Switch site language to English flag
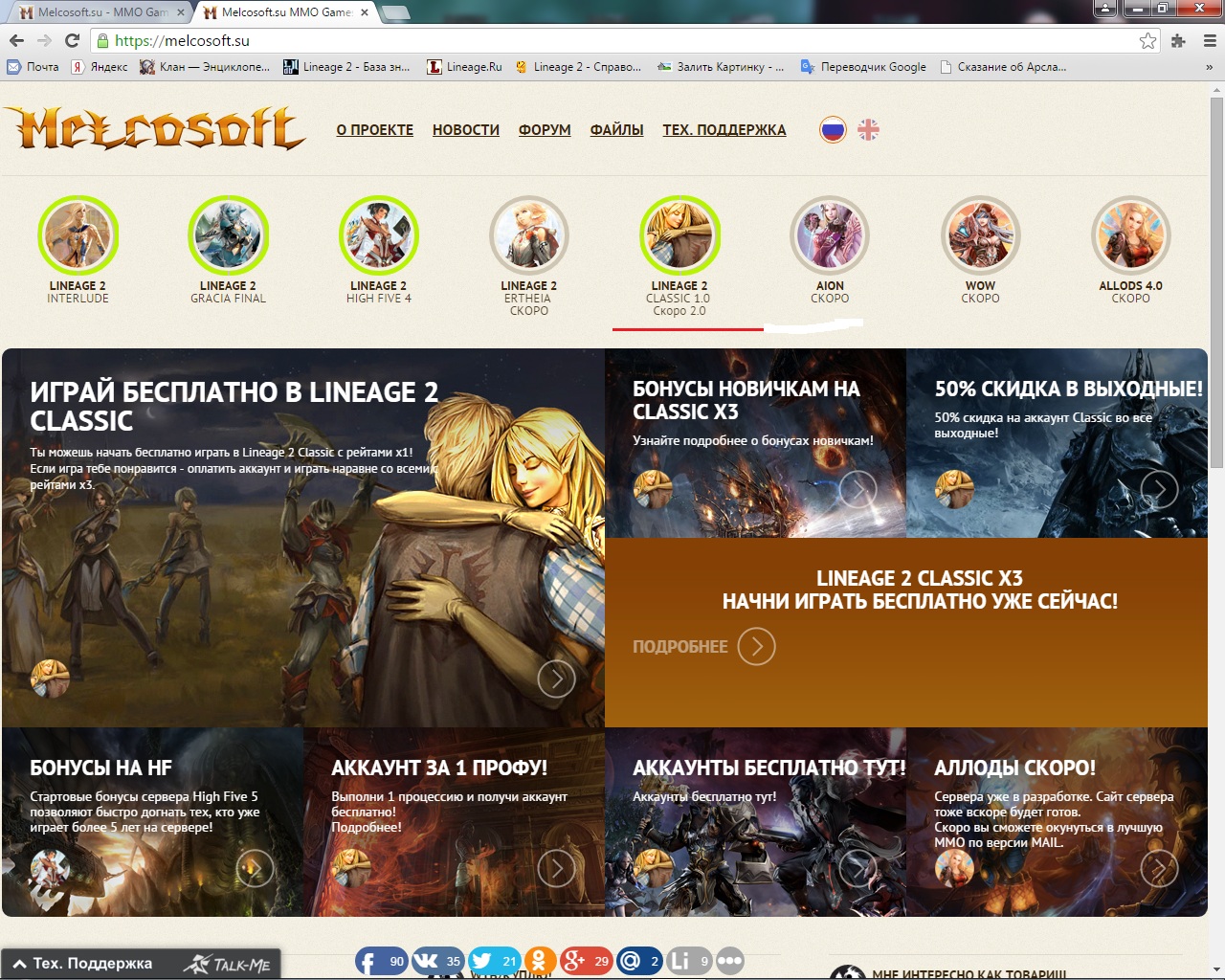Screen dimensions: 1225x980 pyautogui.click(x=868, y=129)
